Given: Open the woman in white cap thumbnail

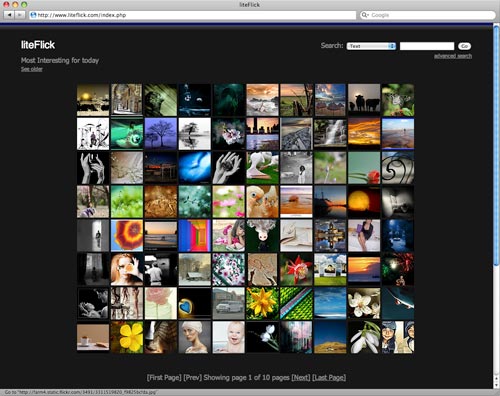Looking at the screenshot, I should pyautogui.click(x=195, y=337).
